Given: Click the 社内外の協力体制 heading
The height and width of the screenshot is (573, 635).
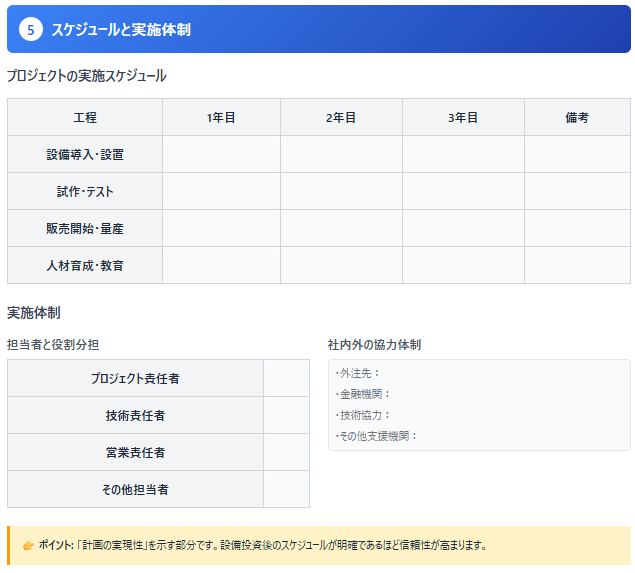Looking at the screenshot, I should point(374,345).
